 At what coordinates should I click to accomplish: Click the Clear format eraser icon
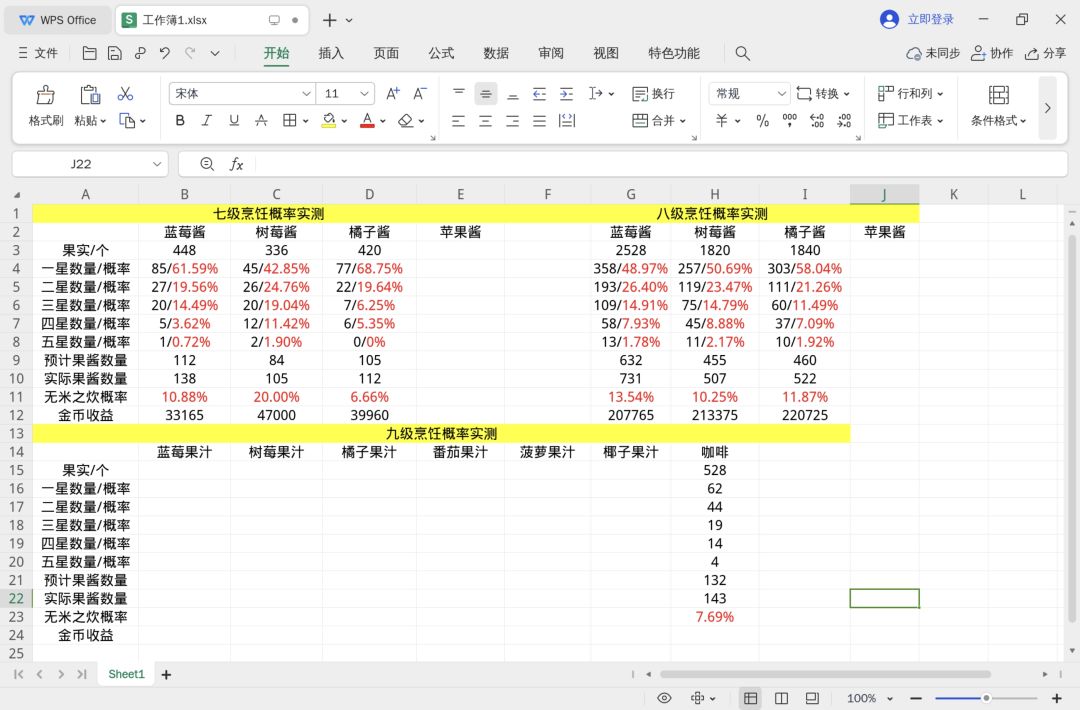[x=406, y=121]
